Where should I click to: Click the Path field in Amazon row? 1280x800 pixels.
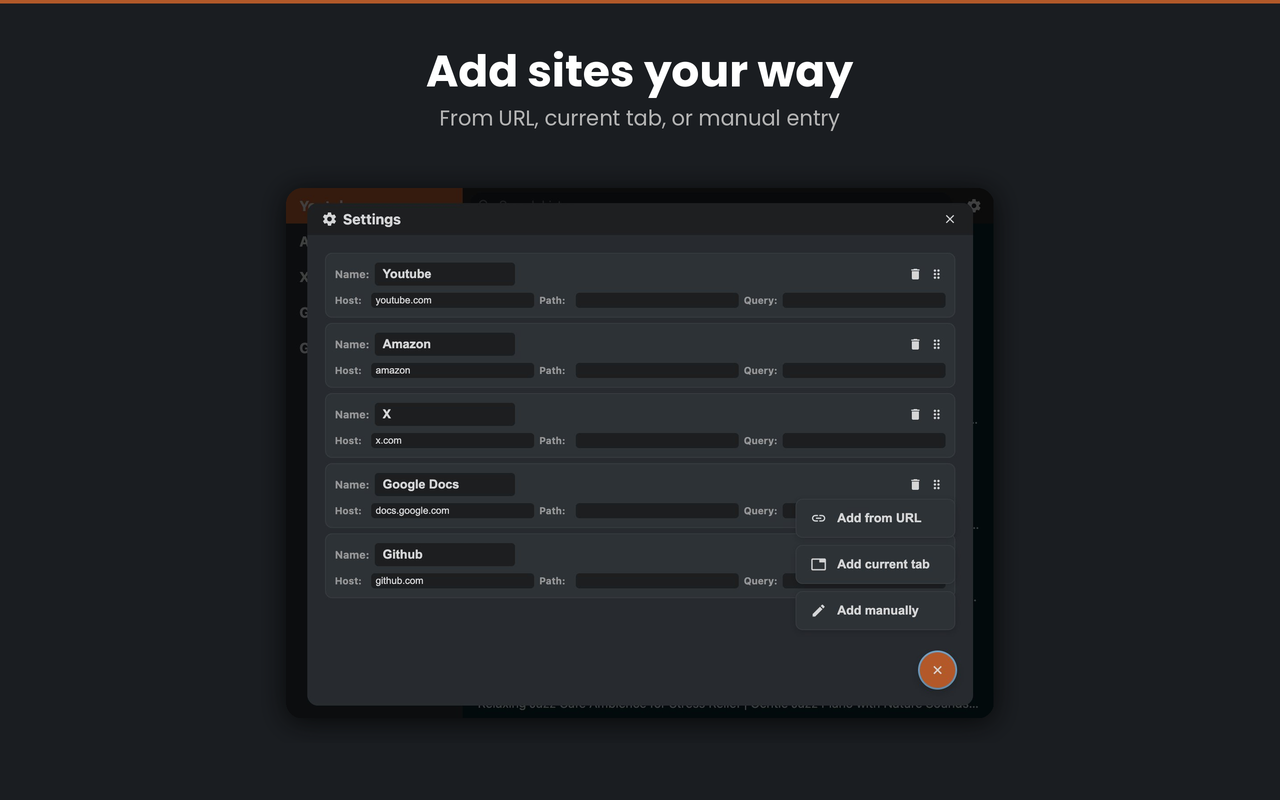pyautogui.click(x=657, y=370)
